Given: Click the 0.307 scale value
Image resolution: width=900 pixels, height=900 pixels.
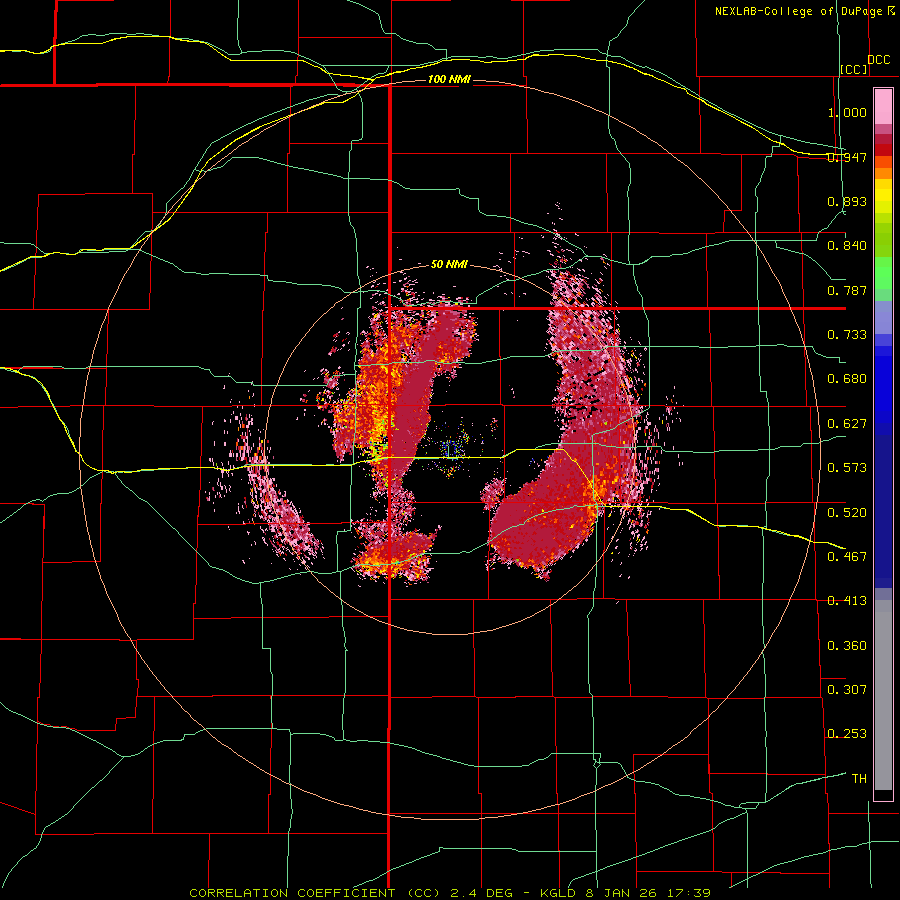Looking at the screenshot, I should coord(847,690).
